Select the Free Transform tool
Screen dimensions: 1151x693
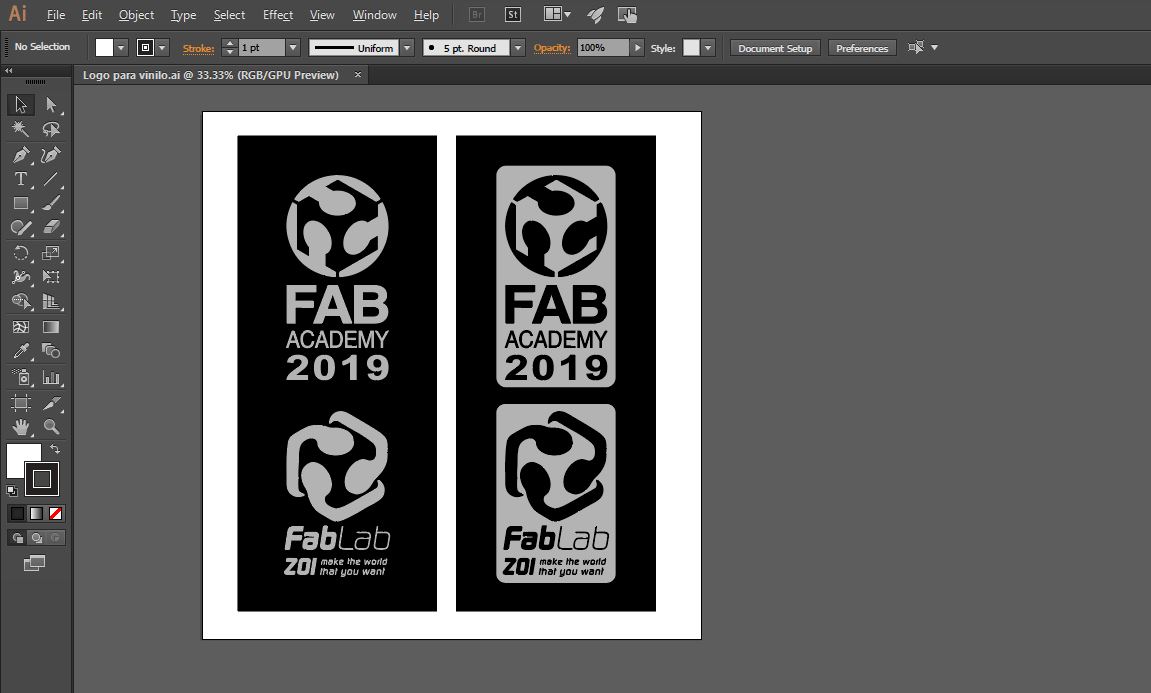click(51, 277)
